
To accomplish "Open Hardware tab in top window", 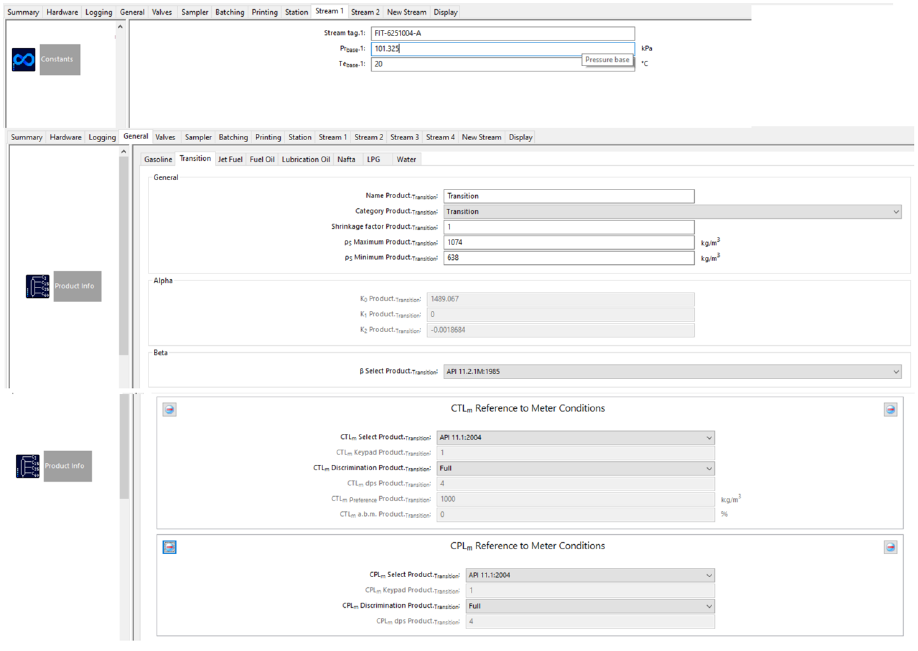I will click(62, 12).
